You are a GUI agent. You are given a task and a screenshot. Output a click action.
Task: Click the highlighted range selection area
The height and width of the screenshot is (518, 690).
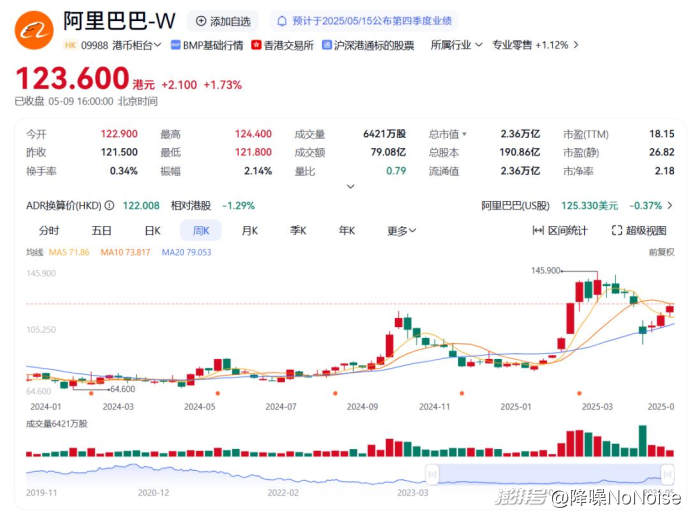(550, 474)
